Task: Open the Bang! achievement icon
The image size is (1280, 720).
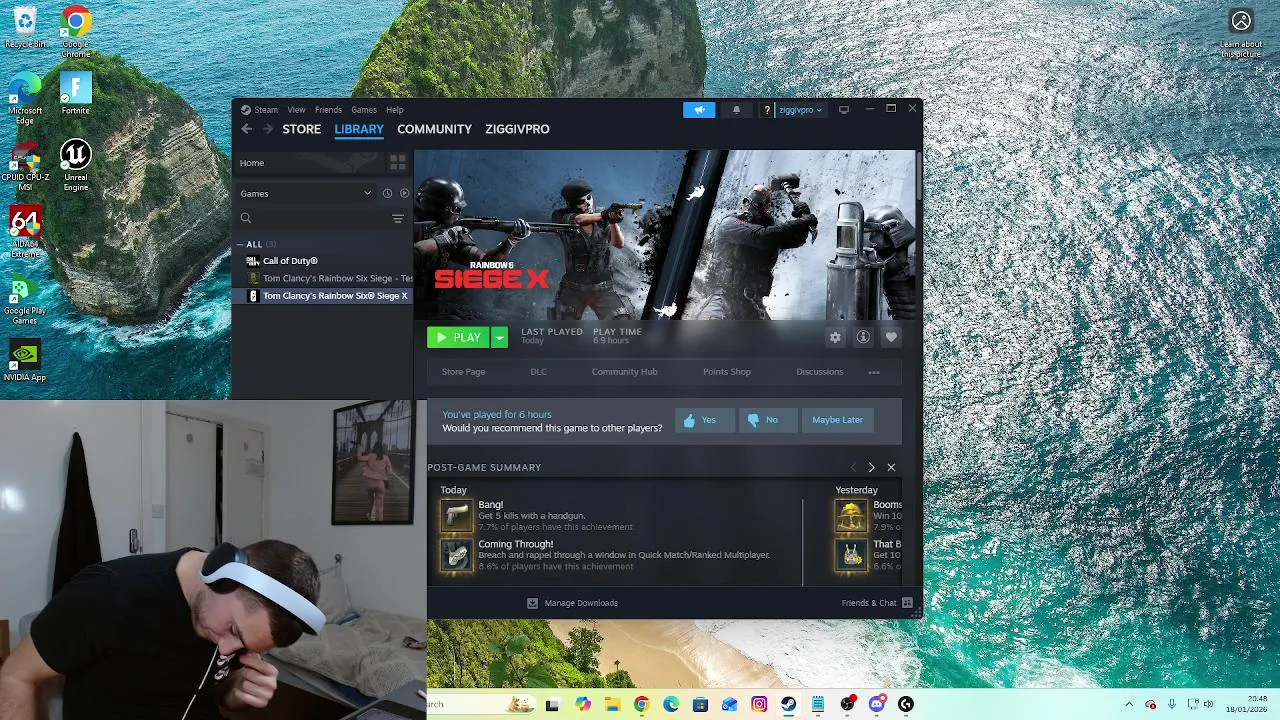Action: [x=457, y=515]
